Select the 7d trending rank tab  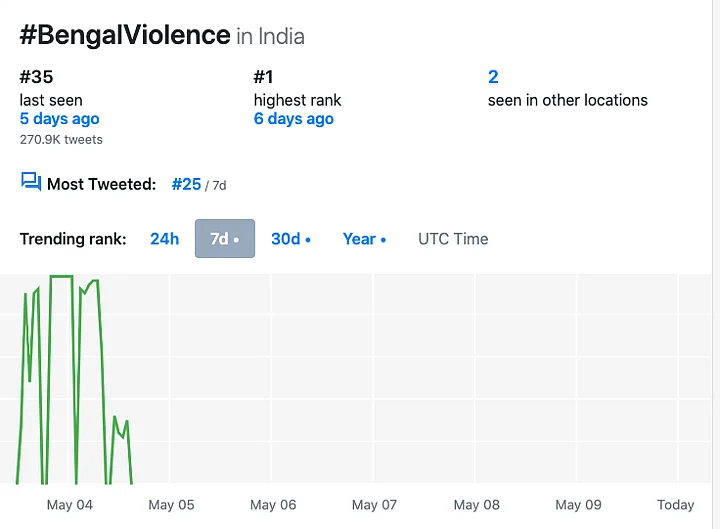tap(225, 239)
